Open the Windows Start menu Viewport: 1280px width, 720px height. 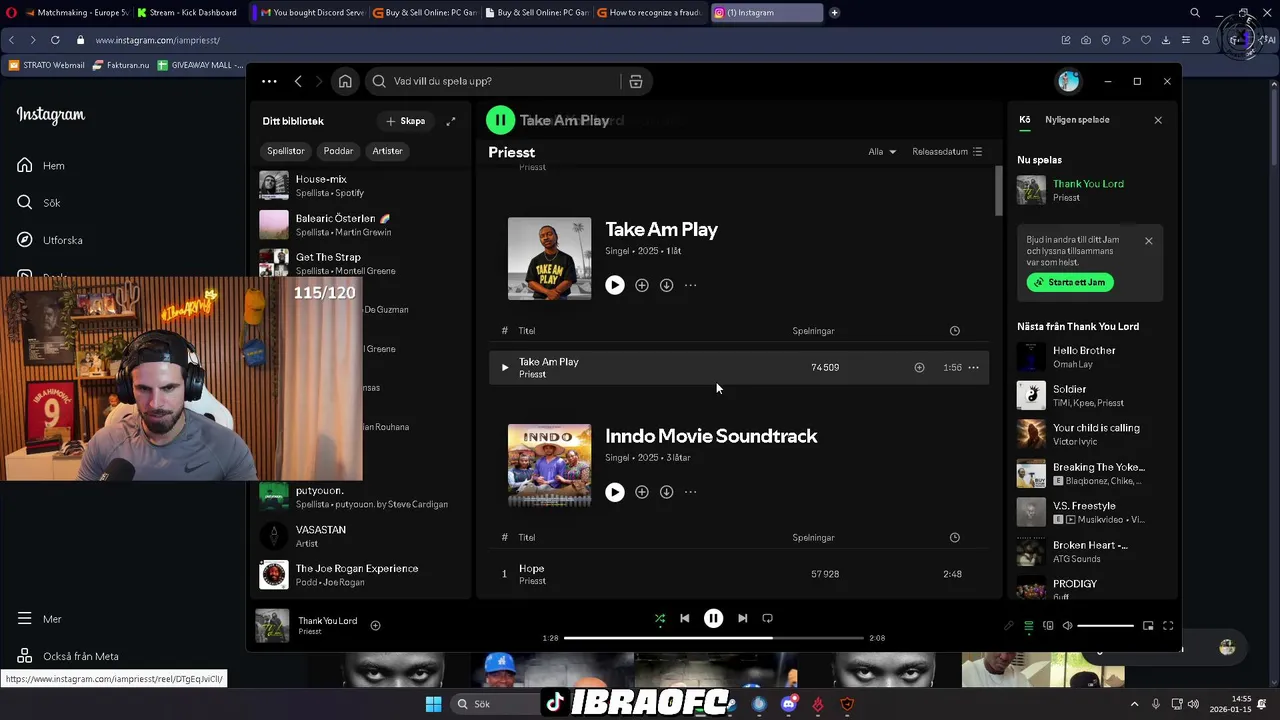point(433,704)
